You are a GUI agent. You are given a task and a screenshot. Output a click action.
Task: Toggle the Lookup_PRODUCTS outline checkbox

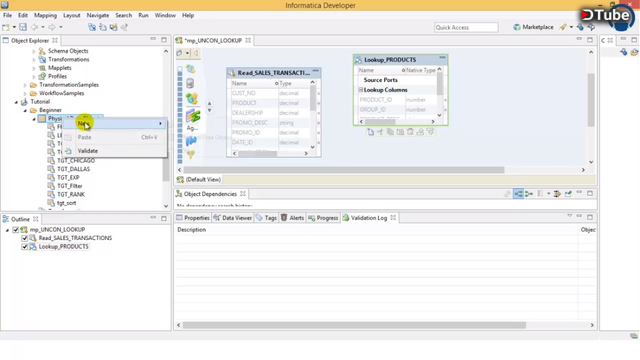(x=24, y=247)
